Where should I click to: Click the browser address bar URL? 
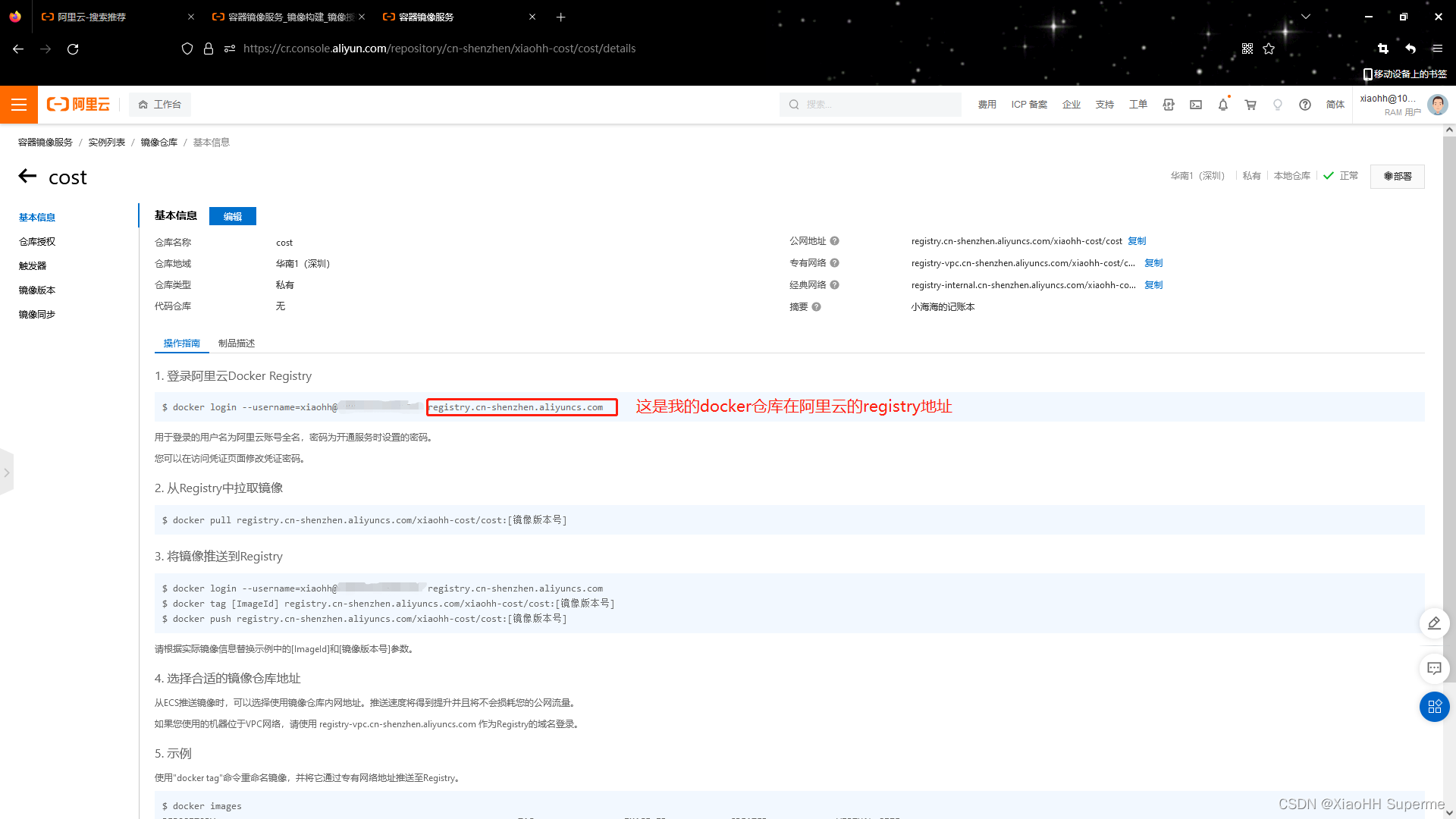[x=440, y=49]
